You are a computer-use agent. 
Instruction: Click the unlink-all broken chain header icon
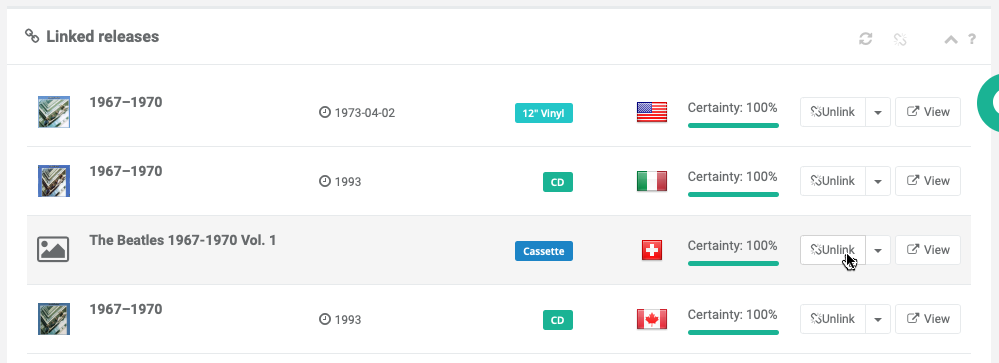900,39
